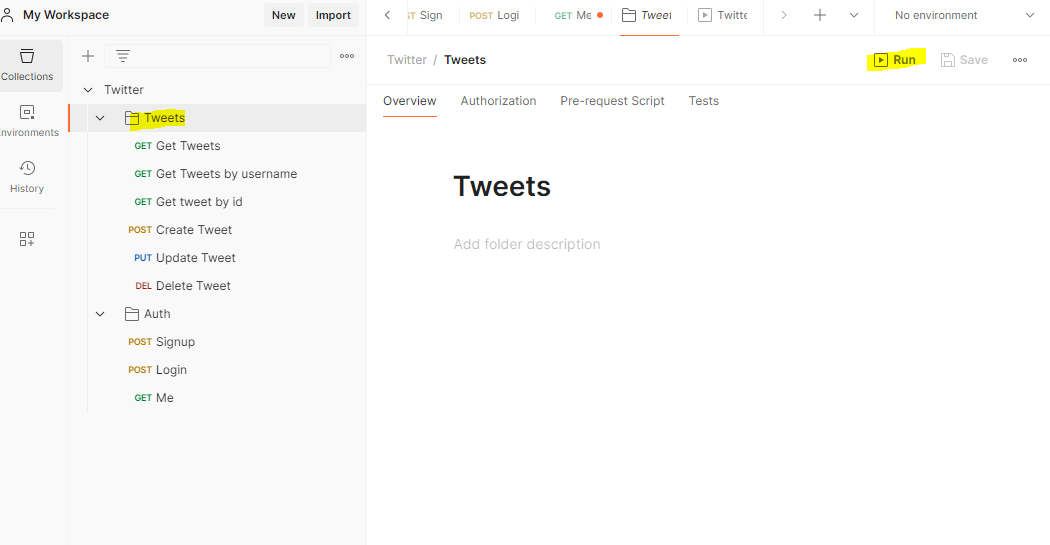
Task: Open the collections panel three-dot options menu
Action: point(347,56)
